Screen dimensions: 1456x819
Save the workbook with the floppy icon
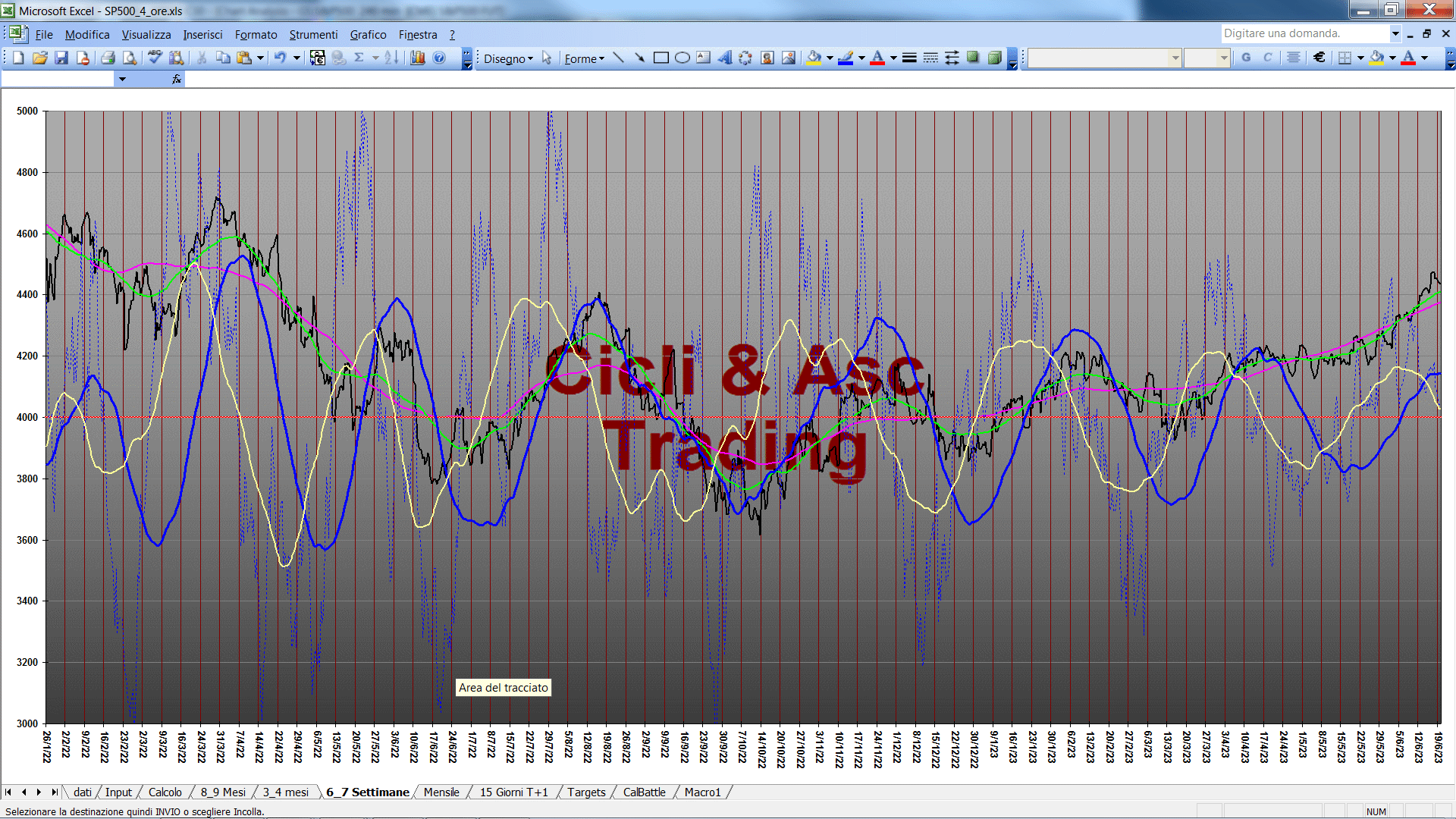click(61, 58)
